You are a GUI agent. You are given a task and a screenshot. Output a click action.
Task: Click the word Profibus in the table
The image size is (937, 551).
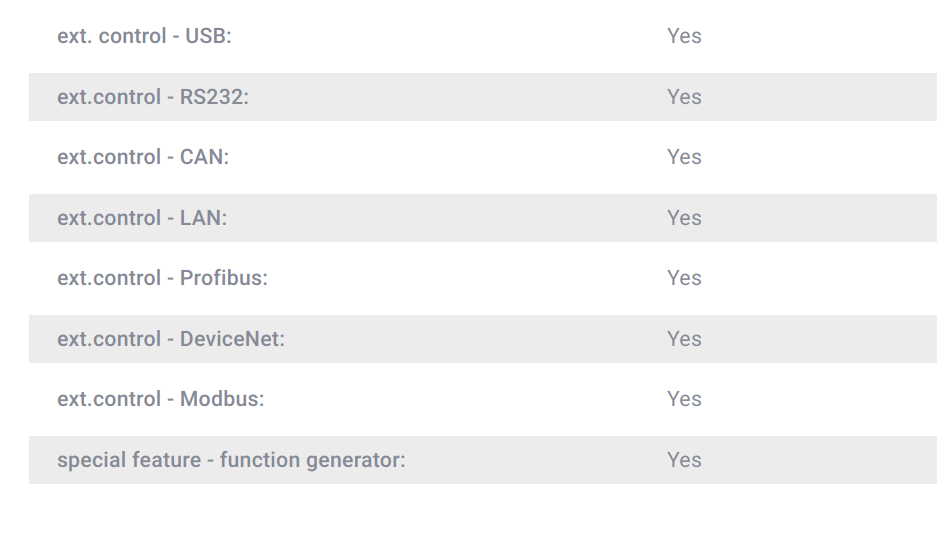click(x=222, y=278)
